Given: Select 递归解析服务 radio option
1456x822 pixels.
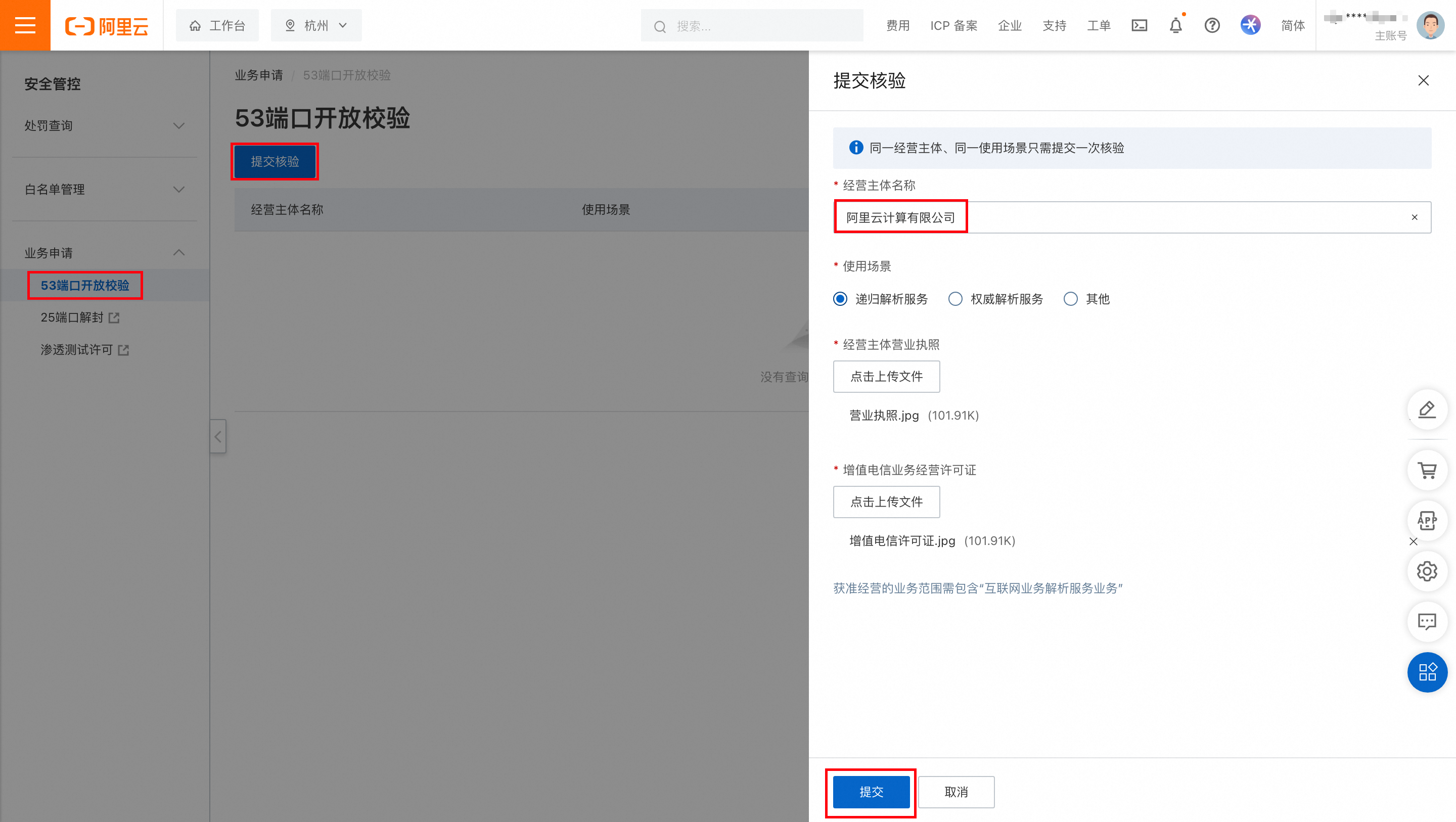Looking at the screenshot, I should coord(840,298).
